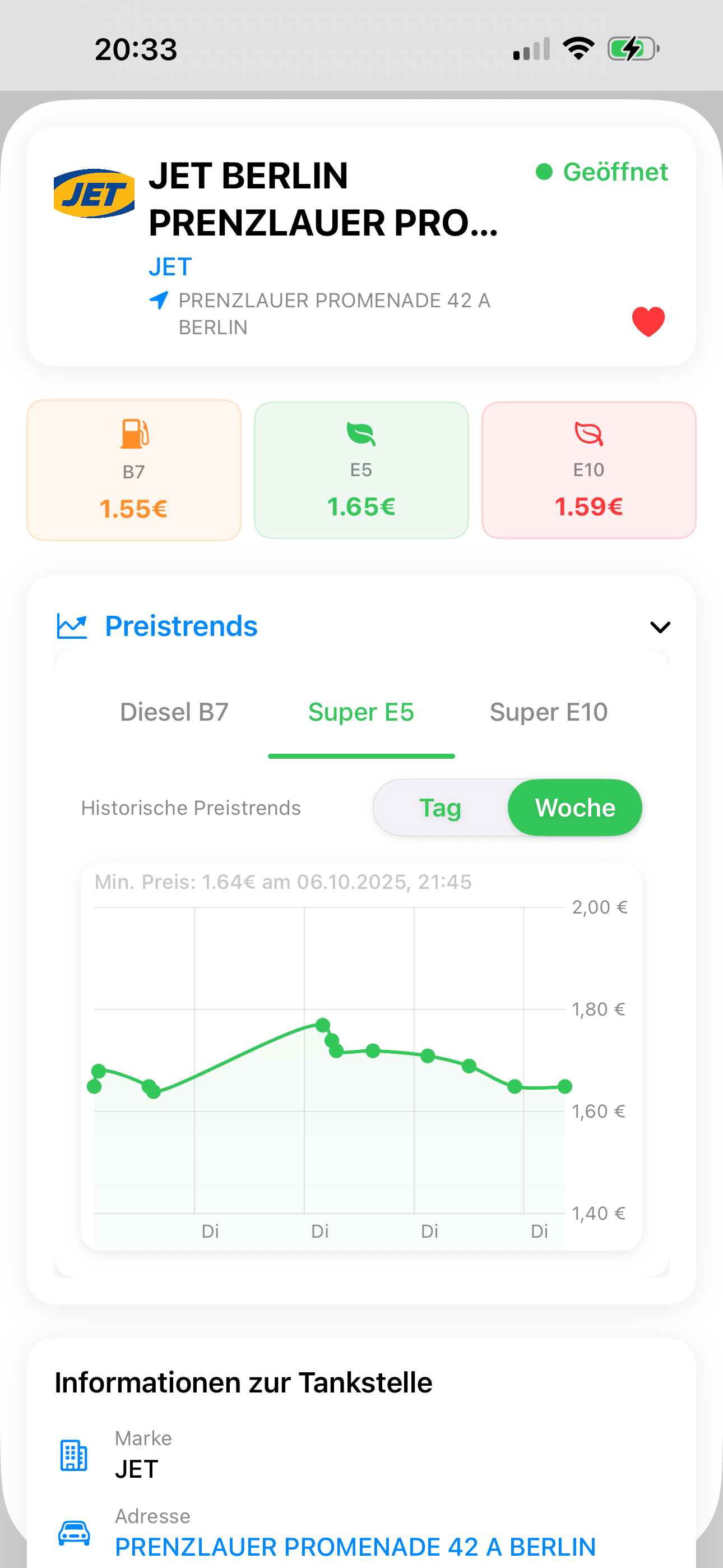
Task: Switch to the Diesel B7 tab
Action: click(x=174, y=712)
